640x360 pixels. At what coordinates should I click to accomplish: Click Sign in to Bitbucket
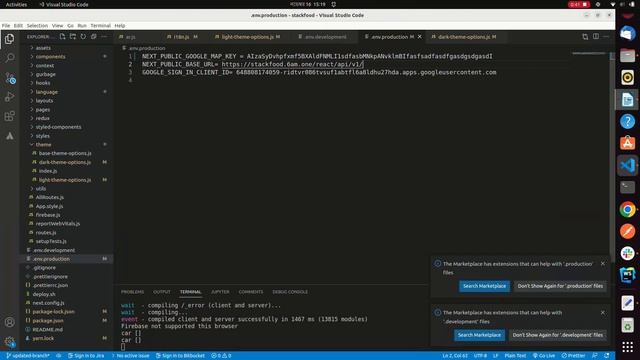pos(180,356)
